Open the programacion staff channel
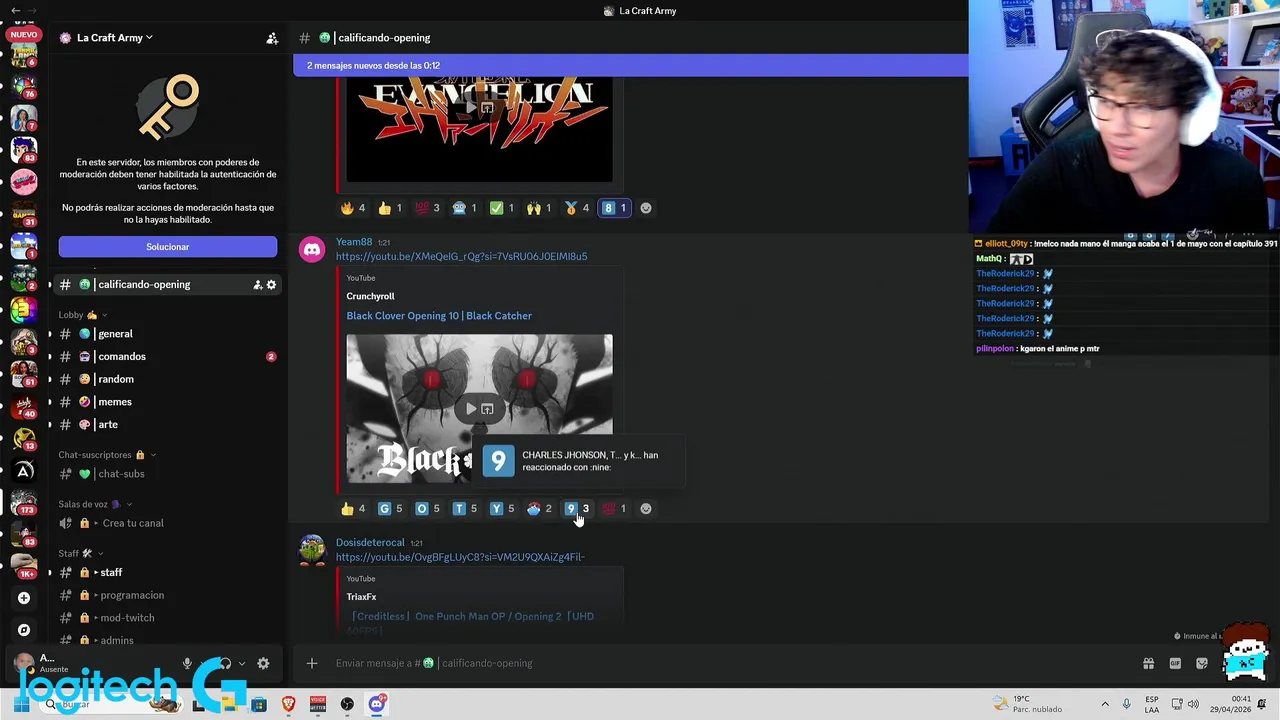Viewport: 1280px width, 720px height. (x=167, y=595)
